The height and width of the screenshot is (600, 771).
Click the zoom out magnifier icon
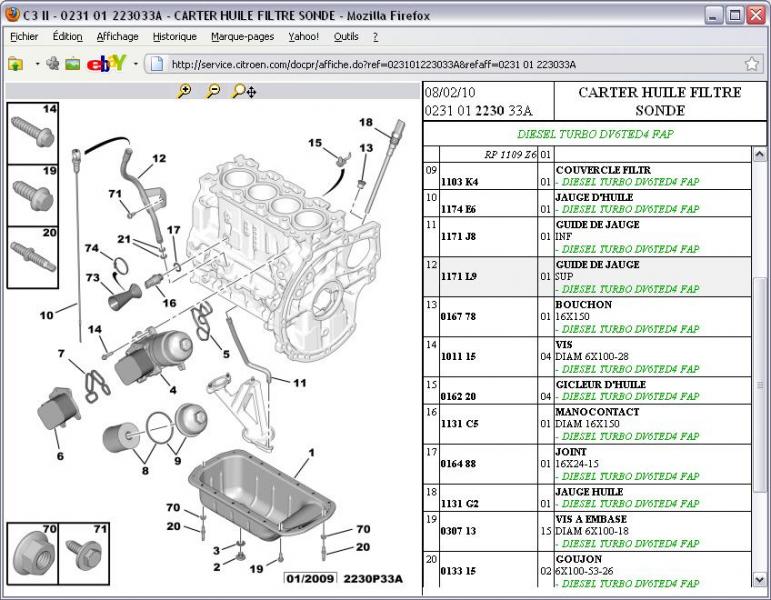click(213, 91)
